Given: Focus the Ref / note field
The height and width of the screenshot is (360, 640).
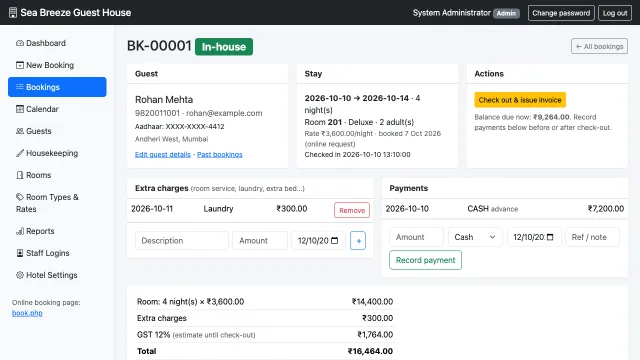Looking at the screenshot, I should click(x=592, y=237).
